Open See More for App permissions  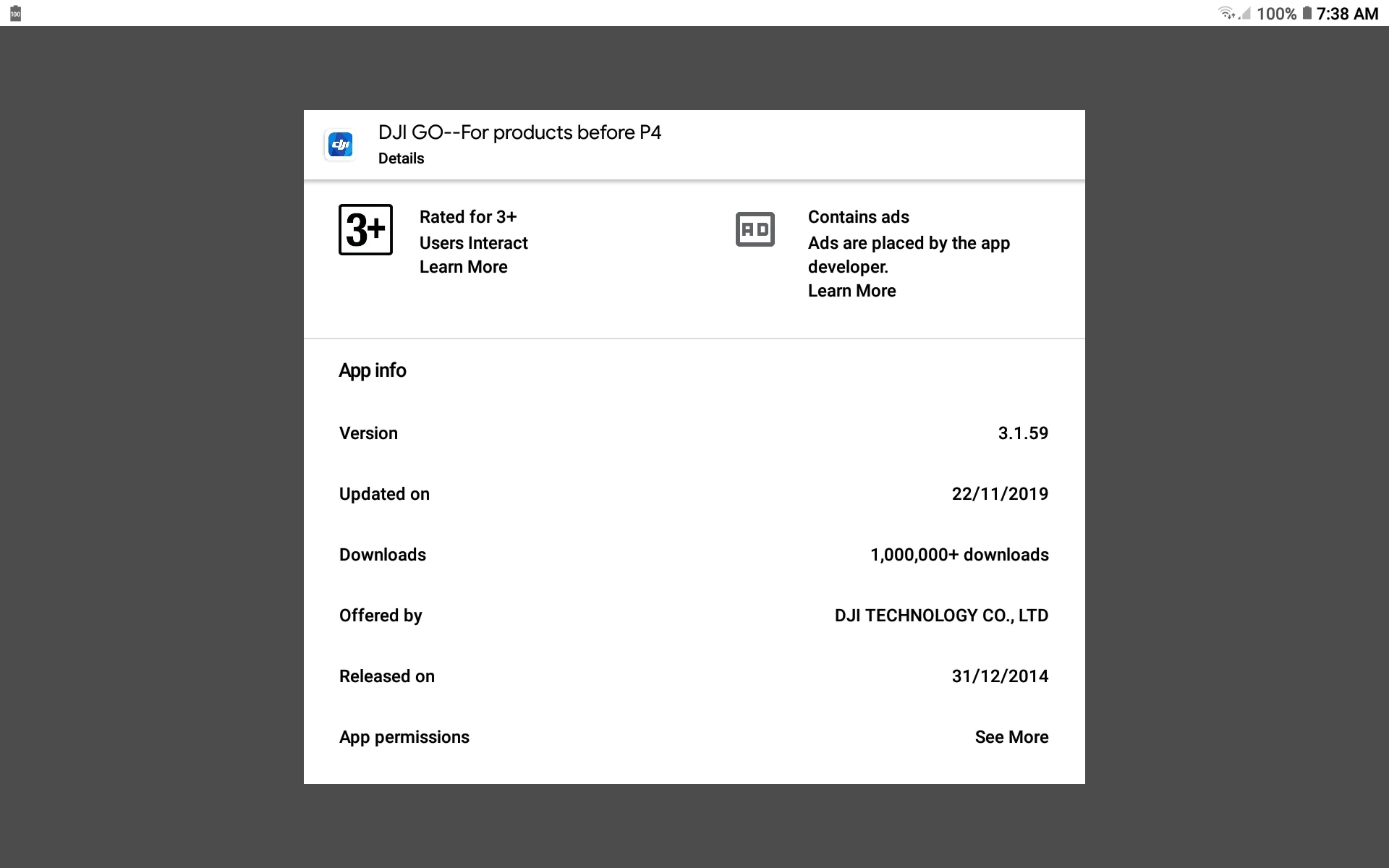point(1011,737)
